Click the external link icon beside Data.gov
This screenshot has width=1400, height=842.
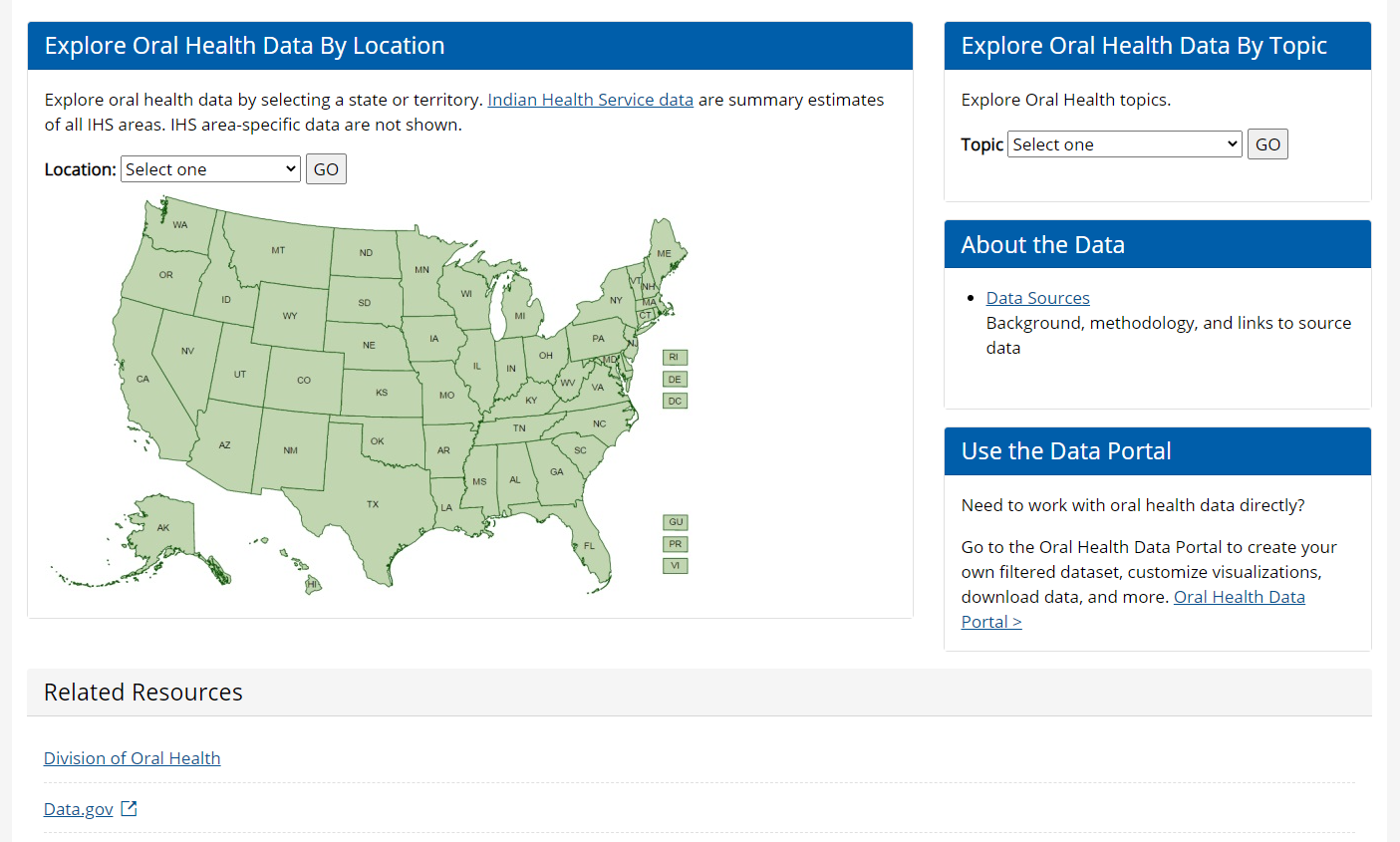(x=129, y=809)
